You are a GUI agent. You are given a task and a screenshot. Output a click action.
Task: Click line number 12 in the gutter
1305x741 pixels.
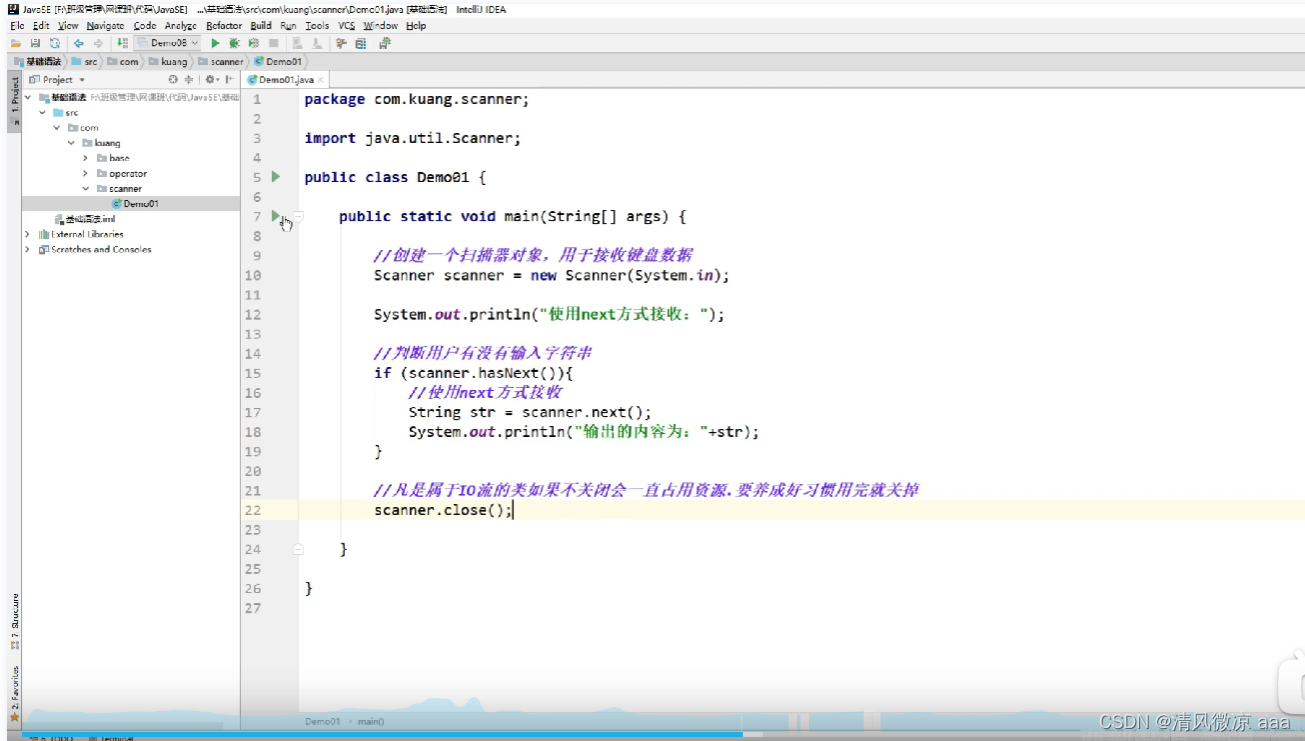(252, 314)
